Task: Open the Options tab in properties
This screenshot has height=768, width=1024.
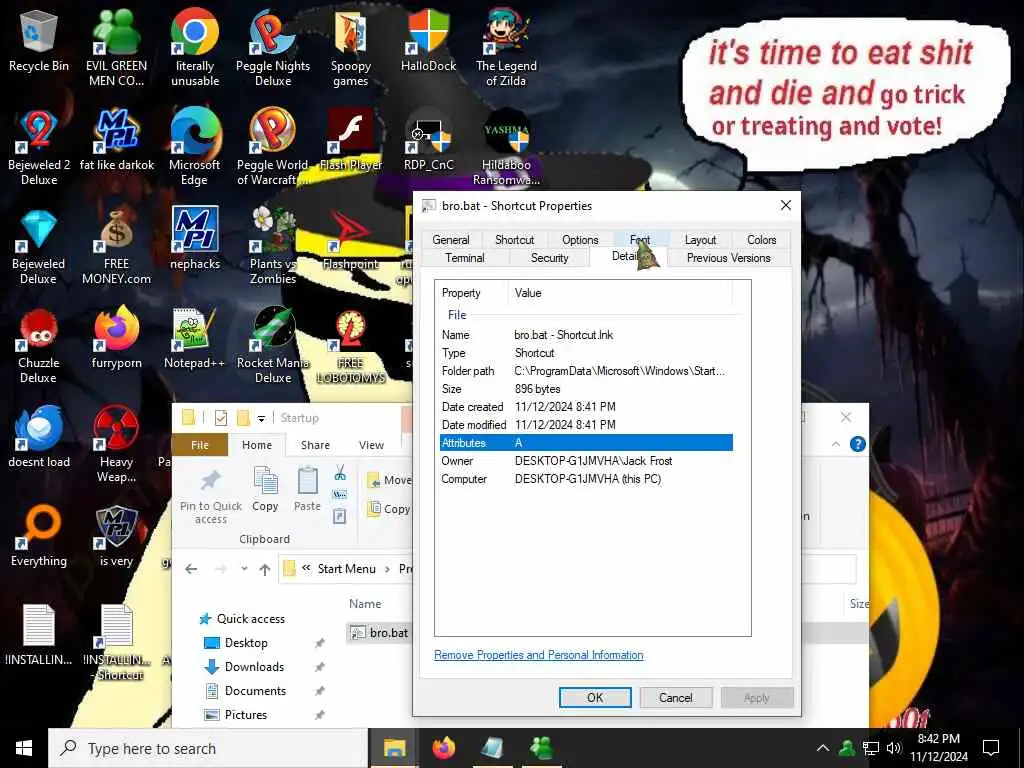Action: 580,240
